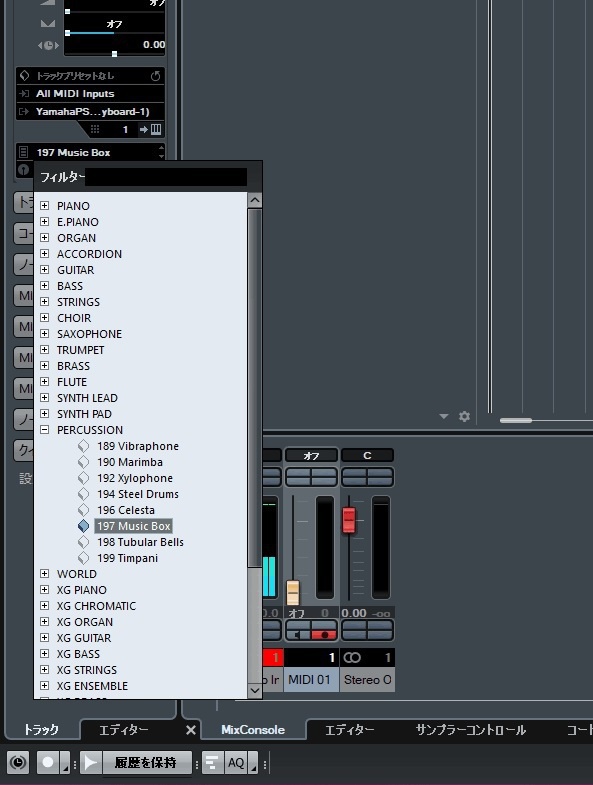The image size is (593, 785).
Task: Click the MIDI 01 channel name label
Action: tap(311, 680)
